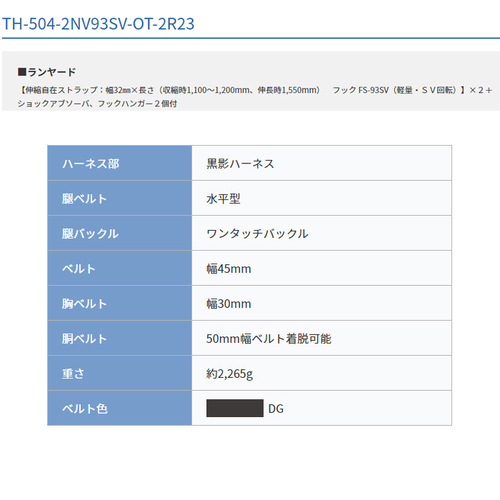Select the 重さ row label

coord(73,374)
